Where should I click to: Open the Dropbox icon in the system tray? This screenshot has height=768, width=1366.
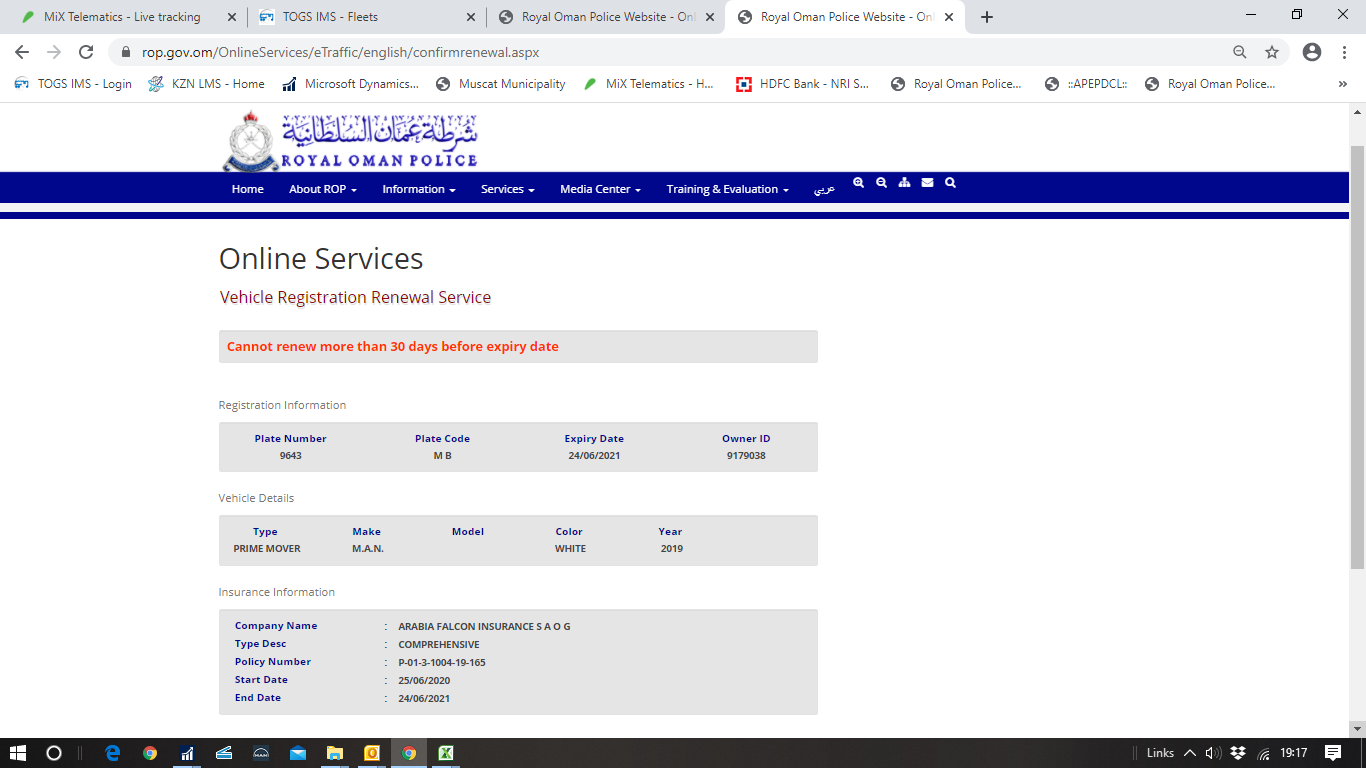(x=1238, y=753)
